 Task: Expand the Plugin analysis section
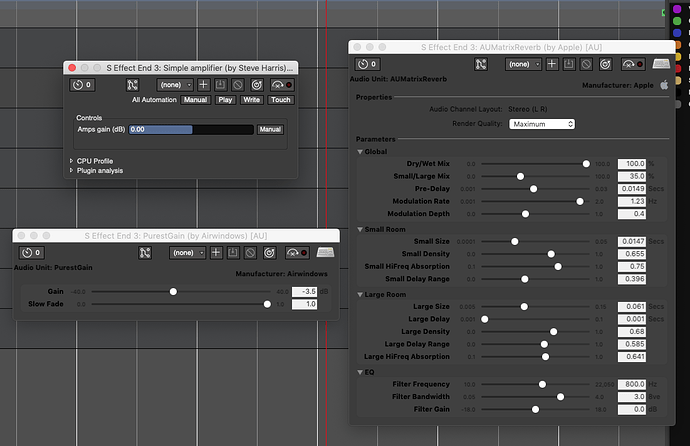71,170
